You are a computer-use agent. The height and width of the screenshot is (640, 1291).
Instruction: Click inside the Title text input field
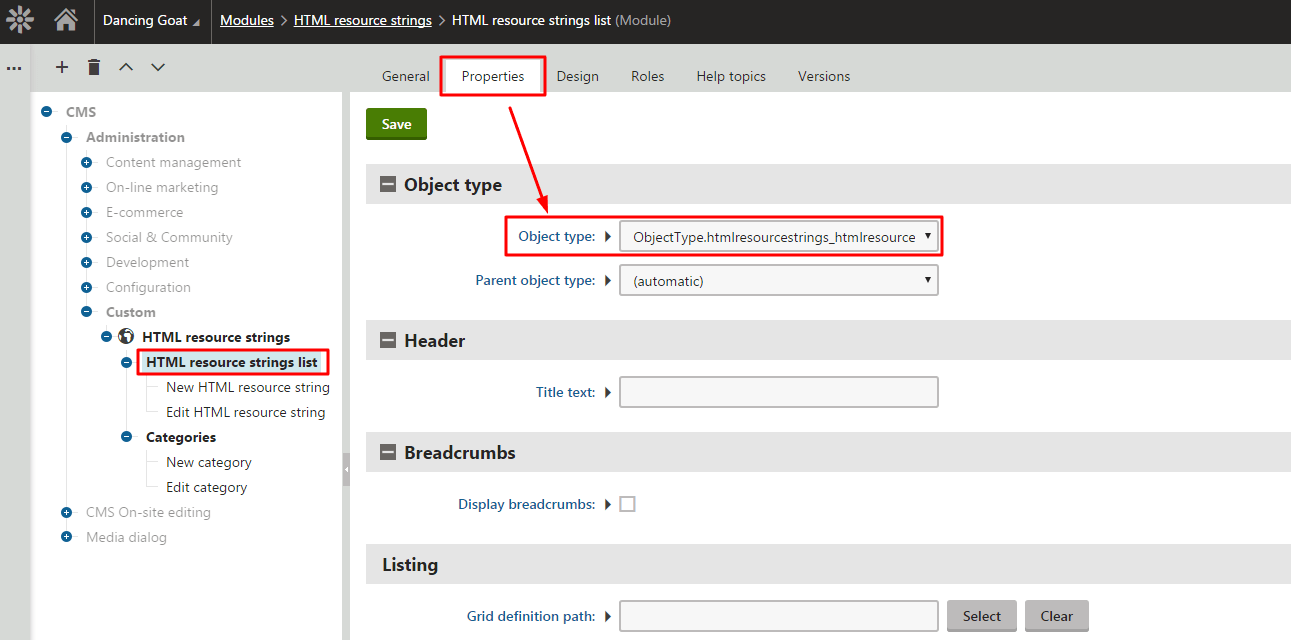778,392
